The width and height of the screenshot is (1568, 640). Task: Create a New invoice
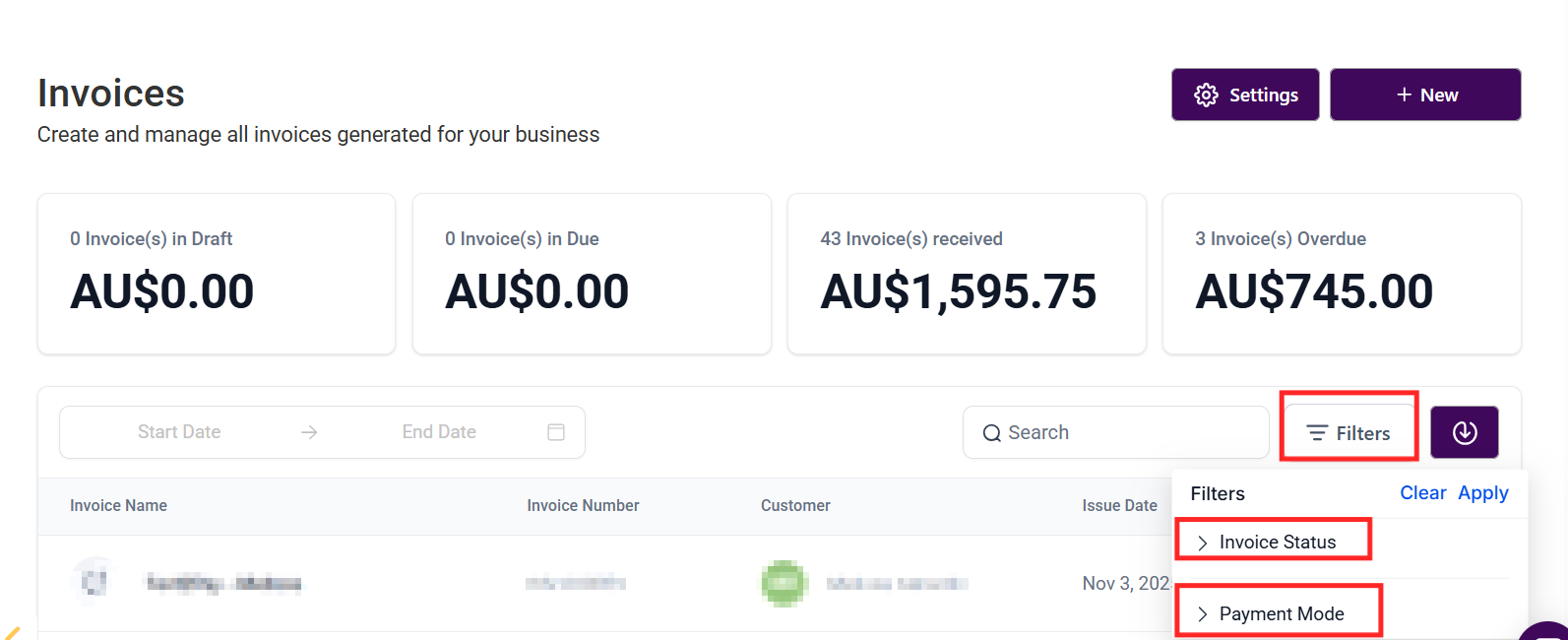pyautogui.click(x=1425, y=95)
